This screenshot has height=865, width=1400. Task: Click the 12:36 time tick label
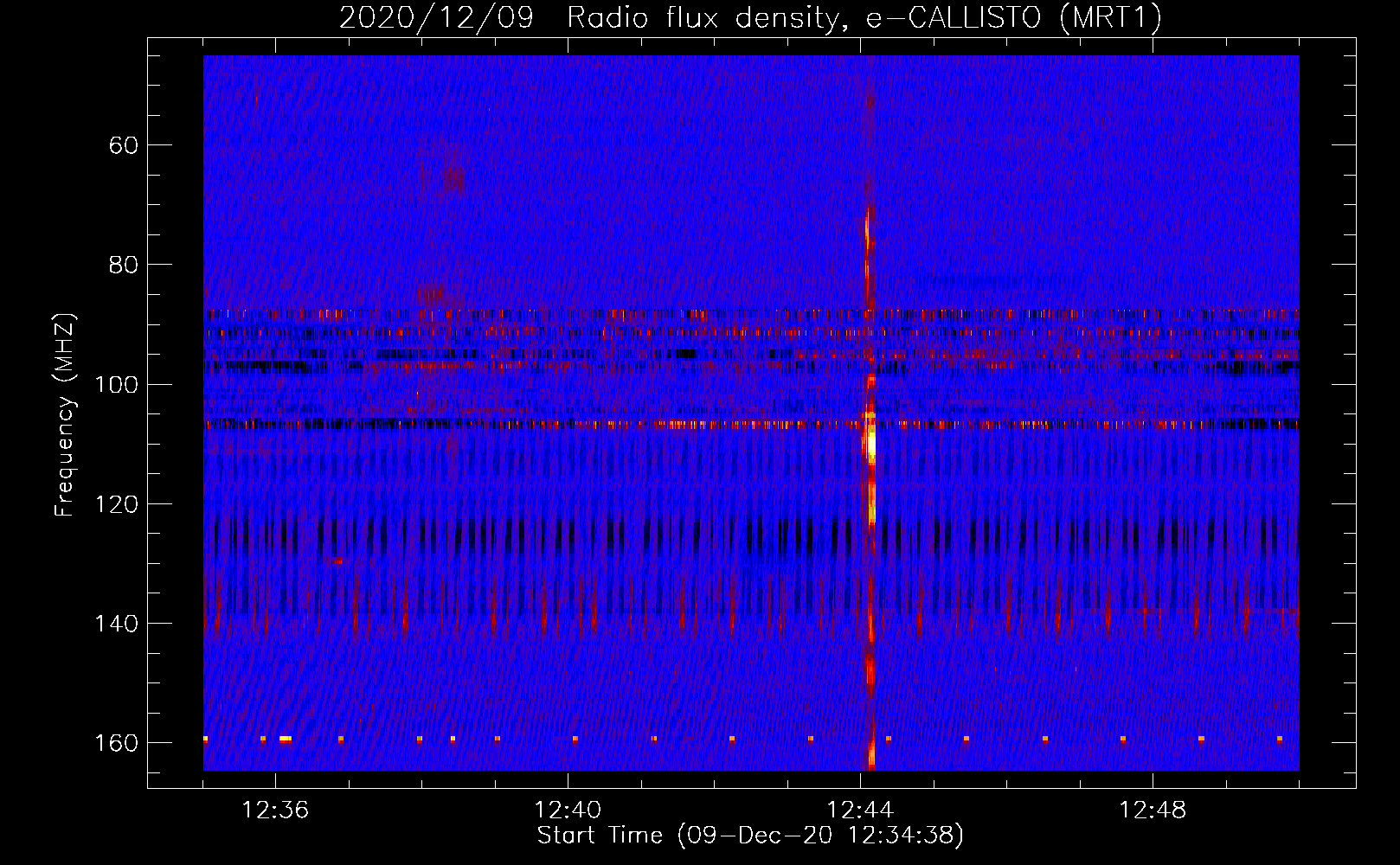click(x=275, y=811)
